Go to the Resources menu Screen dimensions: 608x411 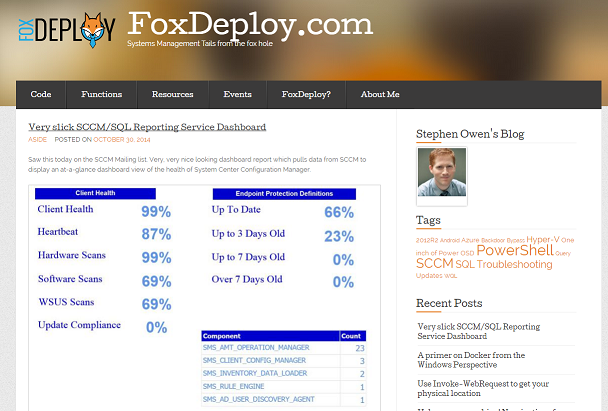click(x=173, y=94)
